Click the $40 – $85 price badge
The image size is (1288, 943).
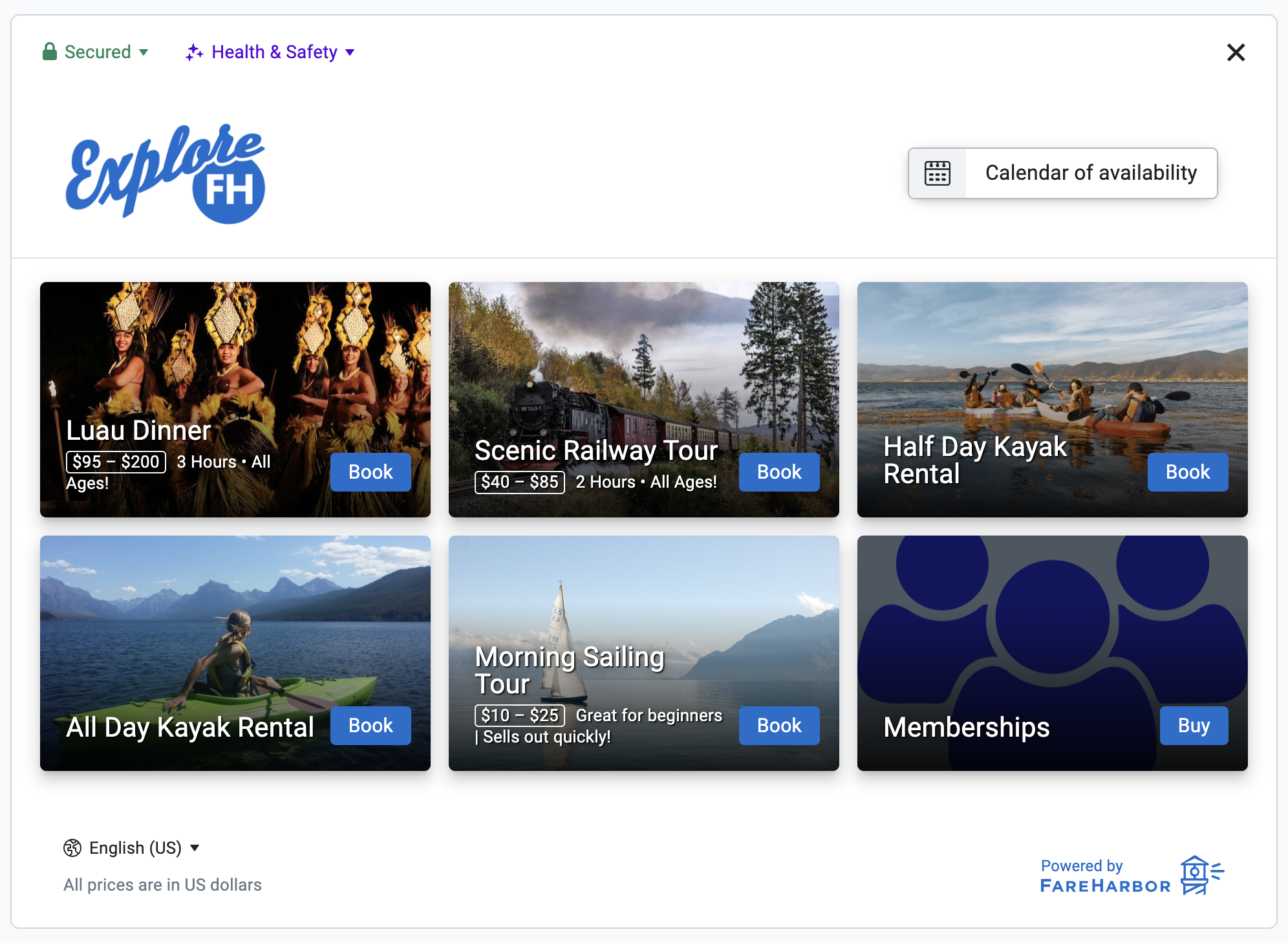[x=520, y=482]
